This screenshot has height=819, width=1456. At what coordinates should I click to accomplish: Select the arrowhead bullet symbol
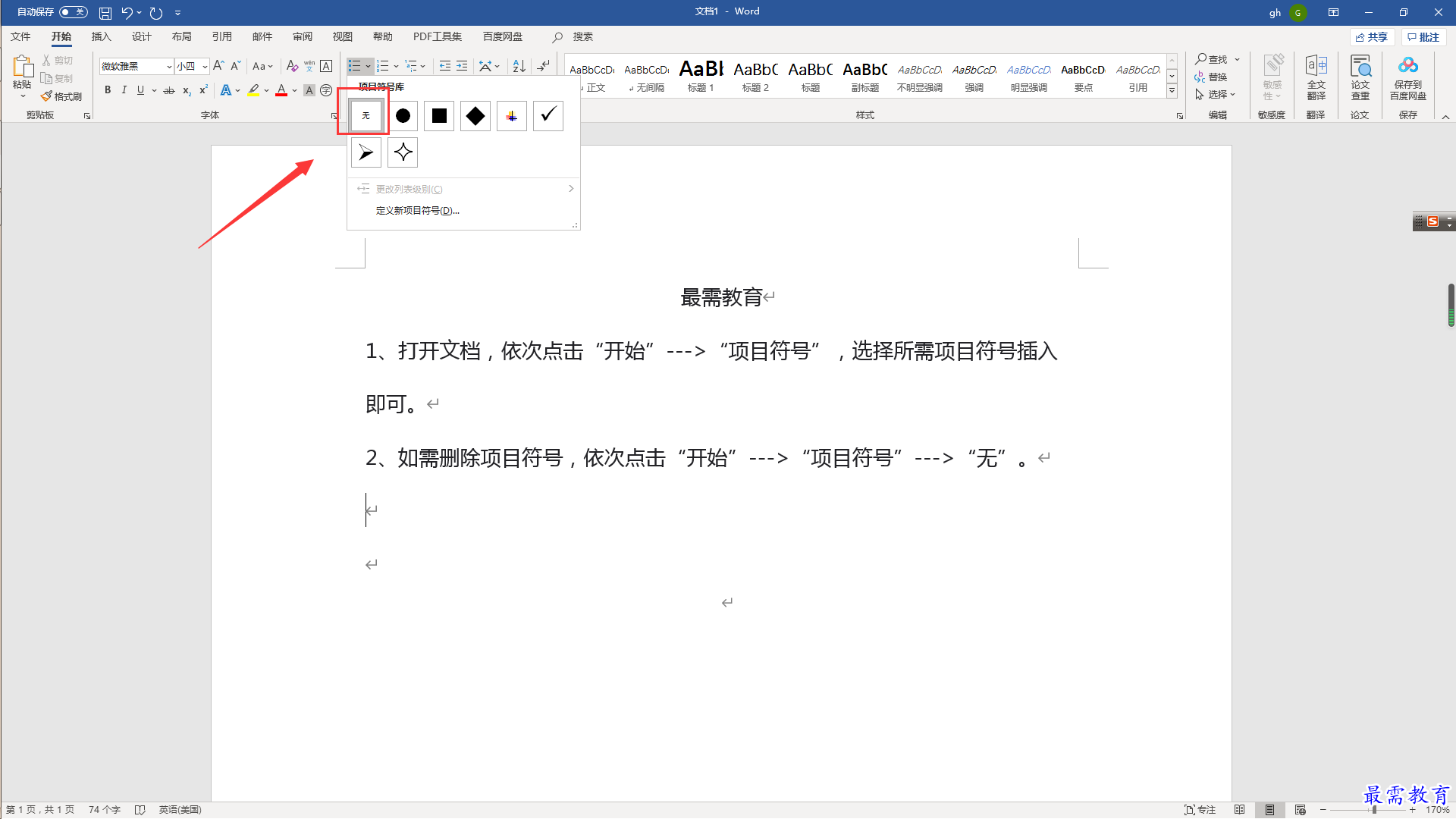point(366,152)
